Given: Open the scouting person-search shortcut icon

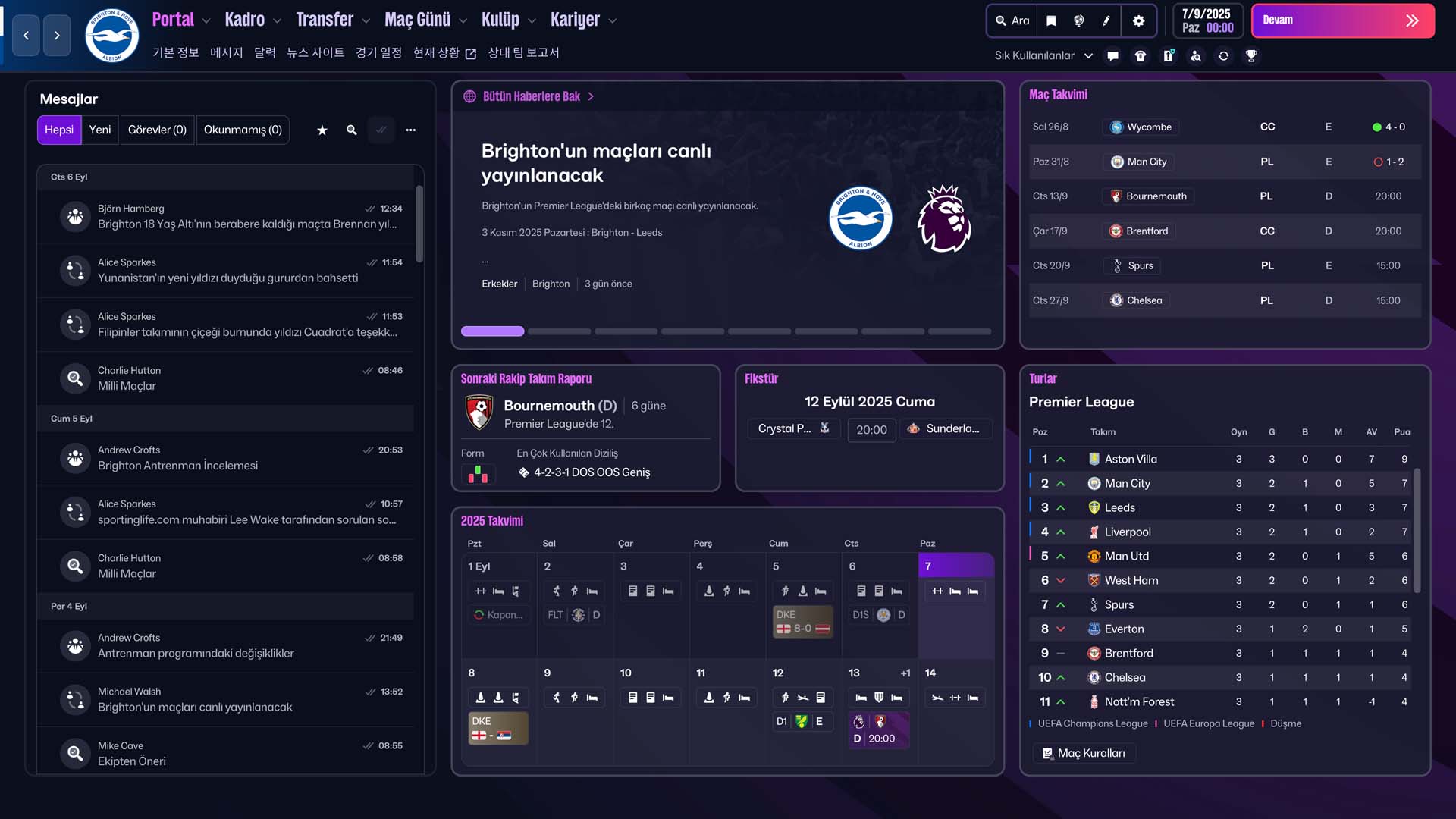Looking at the screenshot, I should (x=1196, y=55).
